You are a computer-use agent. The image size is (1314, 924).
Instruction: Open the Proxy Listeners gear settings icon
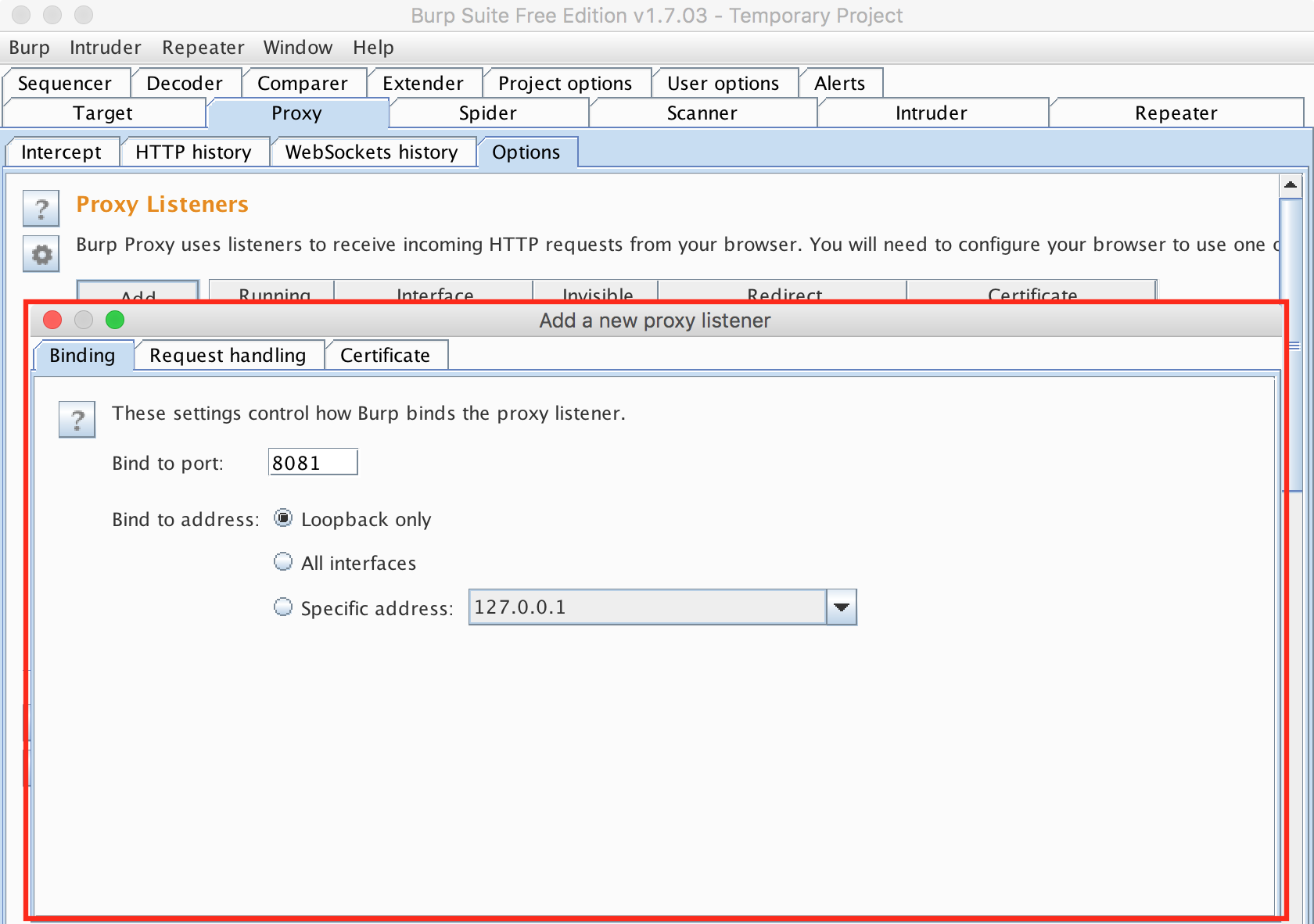pyautogui.click(x=41, y=254)
